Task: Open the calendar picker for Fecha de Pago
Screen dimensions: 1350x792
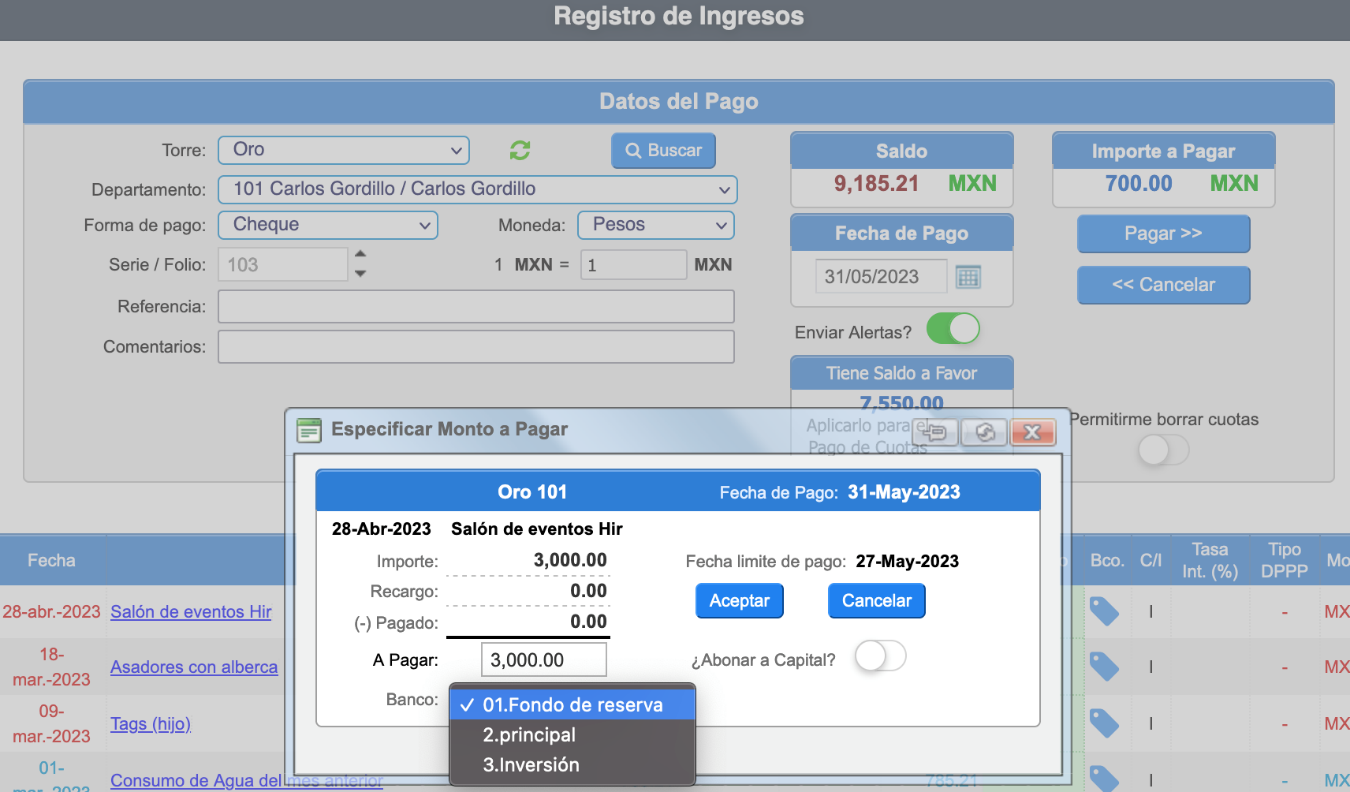Action: [967, 277]
